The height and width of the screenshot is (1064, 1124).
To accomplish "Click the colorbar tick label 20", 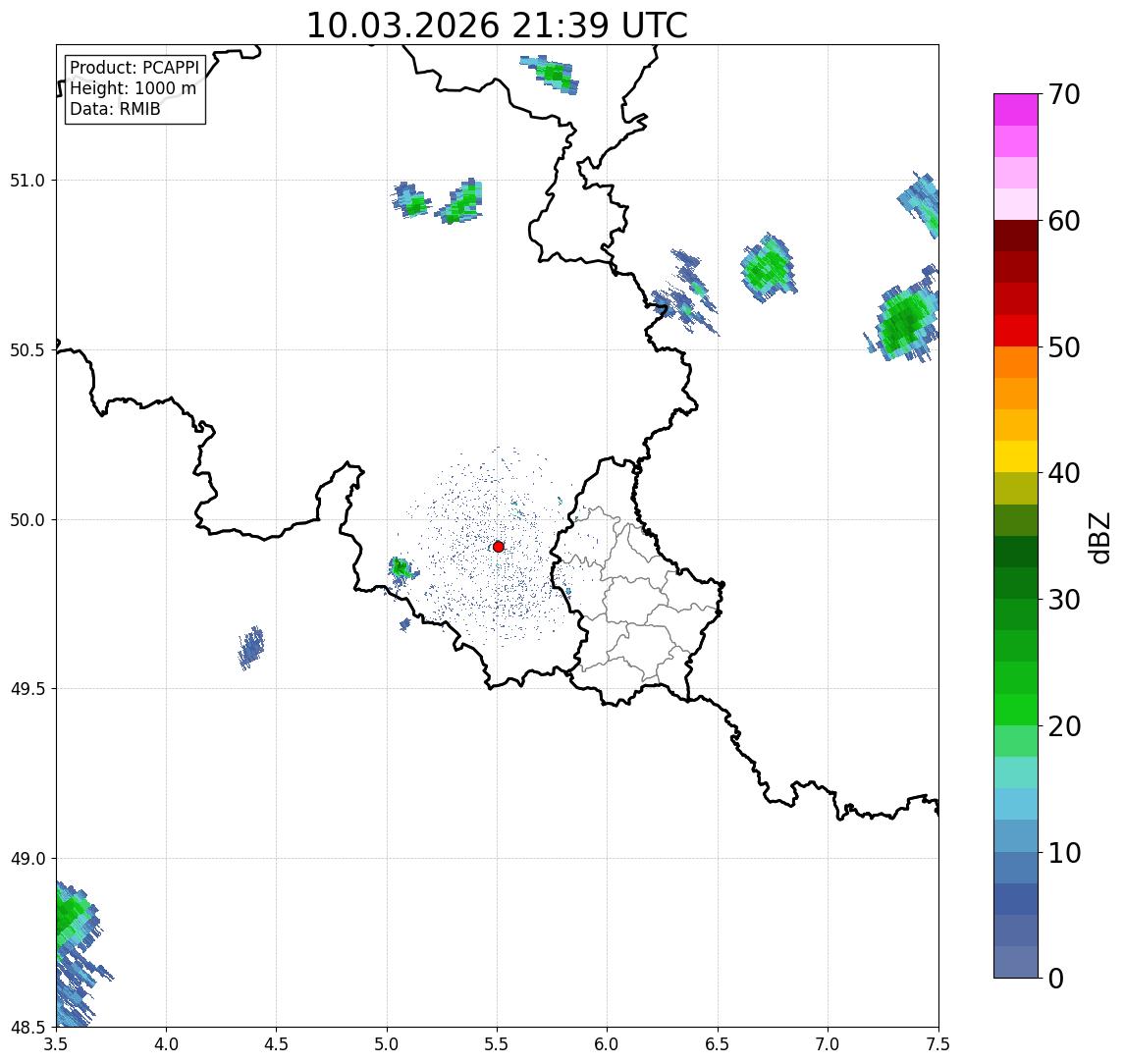I will [1064, 726].
